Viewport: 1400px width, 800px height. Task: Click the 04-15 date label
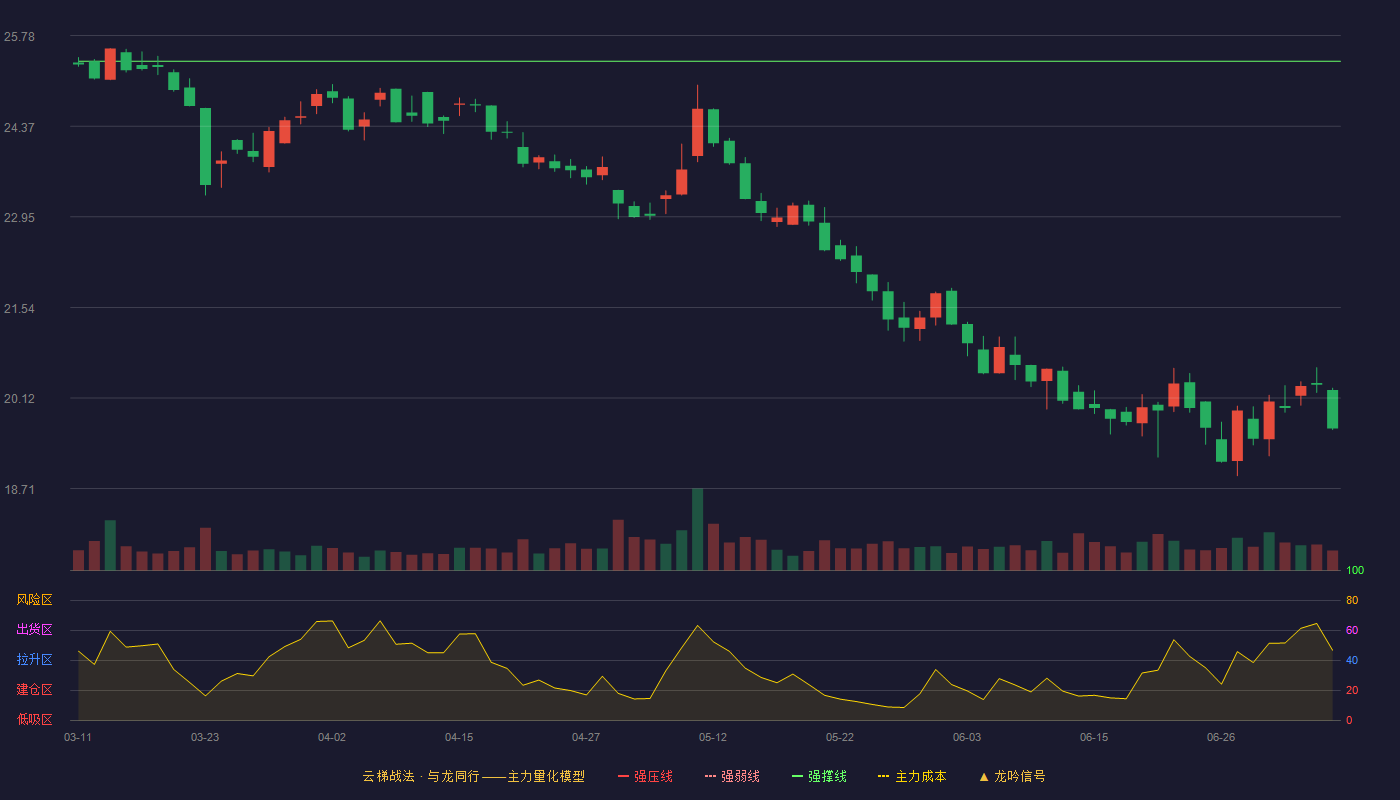tap(459, 737)
